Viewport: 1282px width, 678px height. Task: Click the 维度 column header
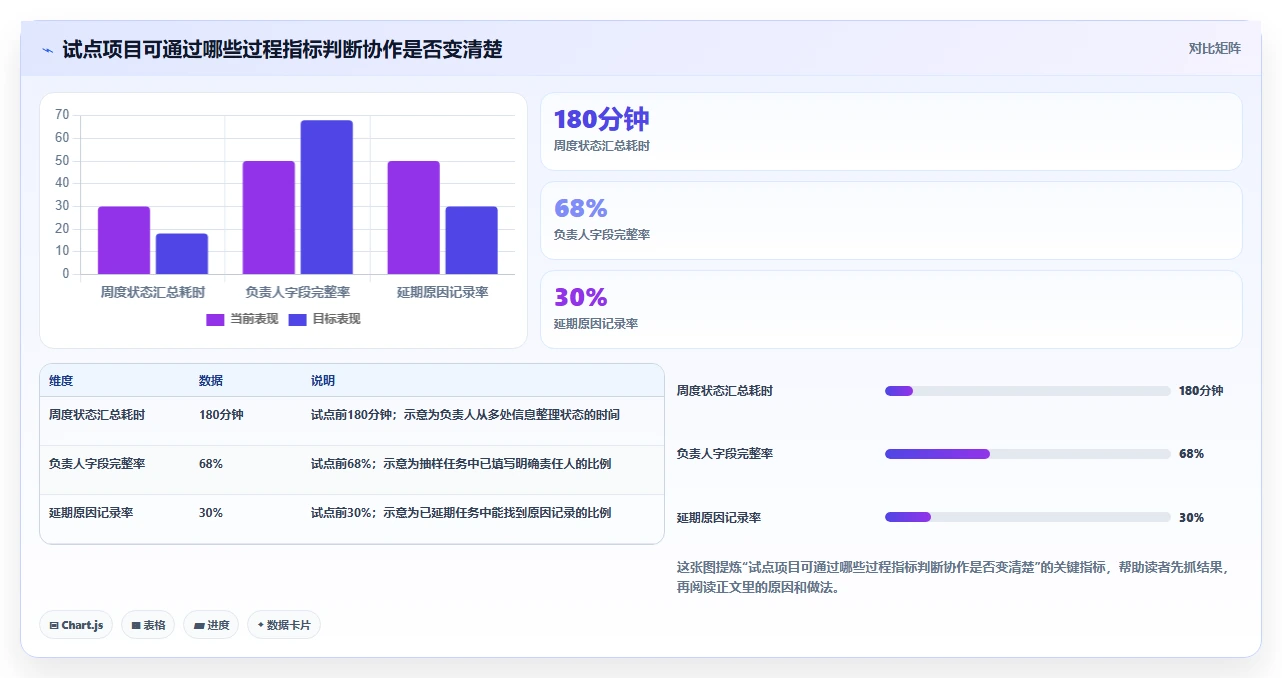tap(61, 381)
